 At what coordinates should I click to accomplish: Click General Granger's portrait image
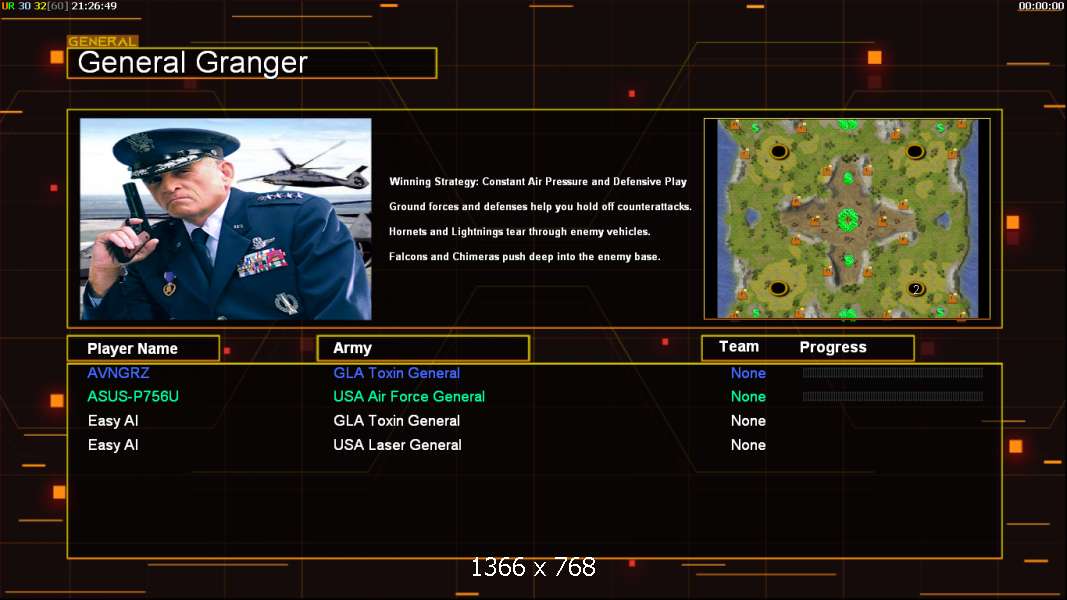coord(225,219)
